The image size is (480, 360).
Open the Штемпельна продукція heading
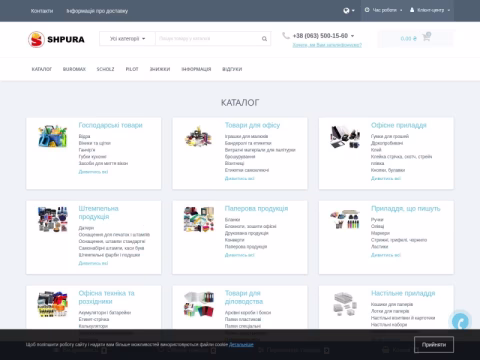(99, 213)
